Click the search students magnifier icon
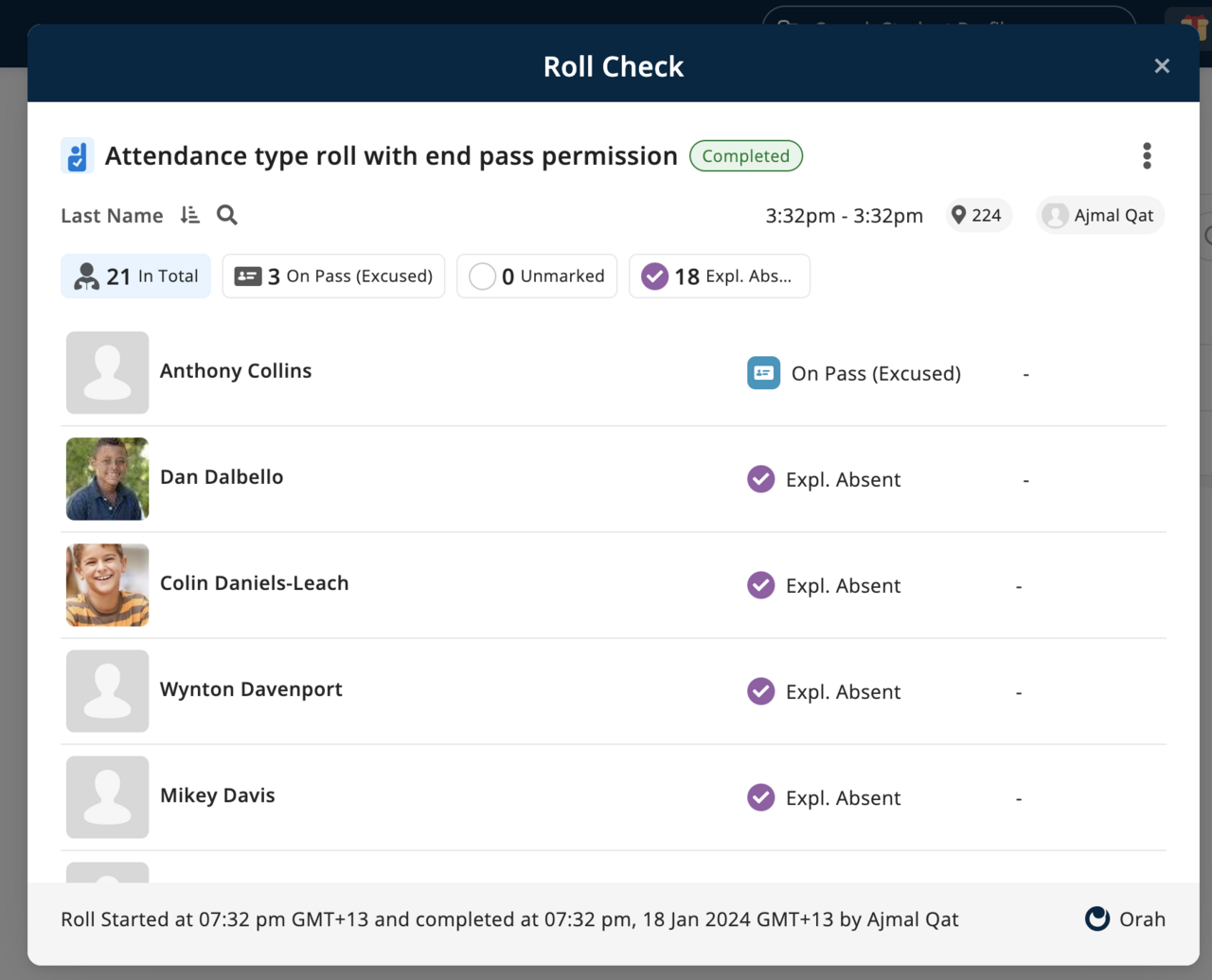Screen dimensions: 1212x980 click(x=227, y=215)
